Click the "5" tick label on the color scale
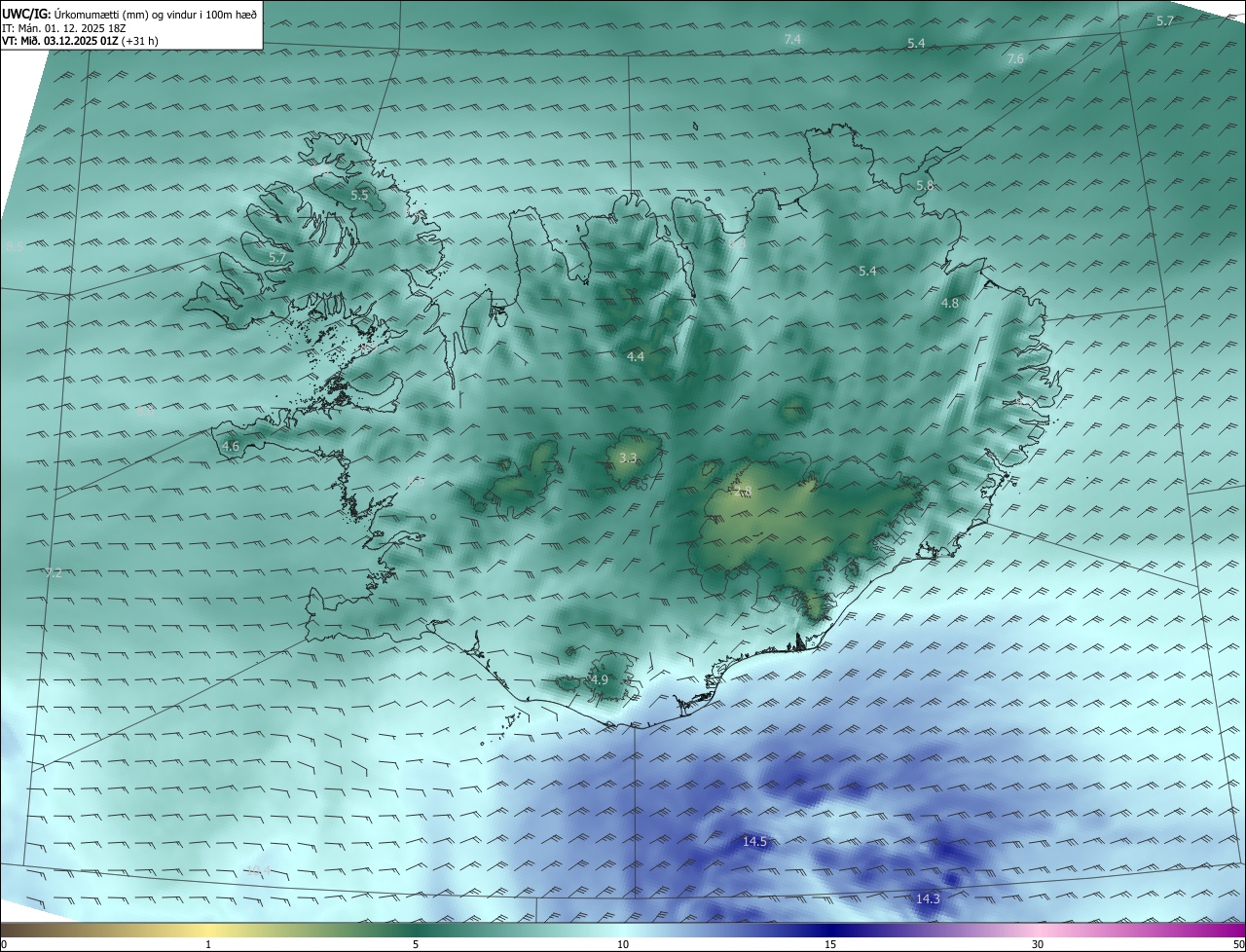This screenshot has height=952, width=1246. click(x=416, y=944)
